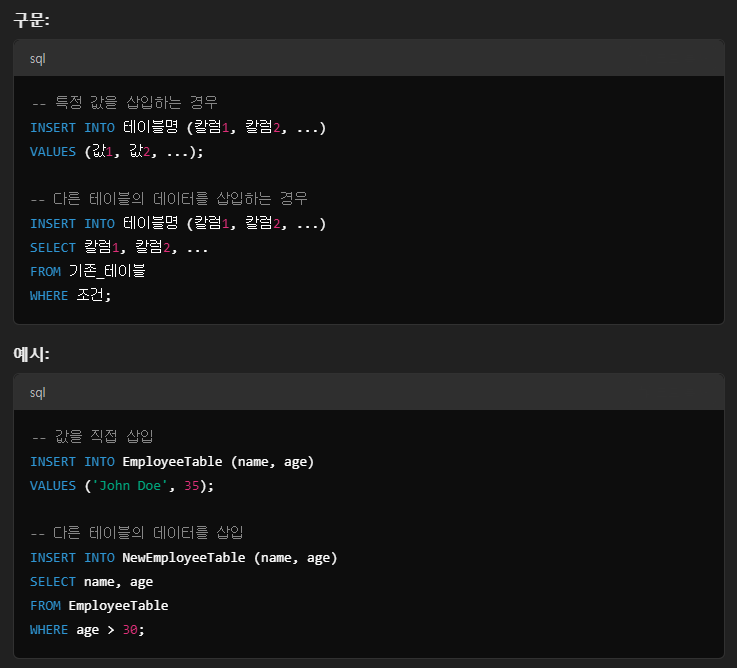The image size is (737, 668).
Task: Click the line 'WHERE 조건;'
Action: coord(71,295)
